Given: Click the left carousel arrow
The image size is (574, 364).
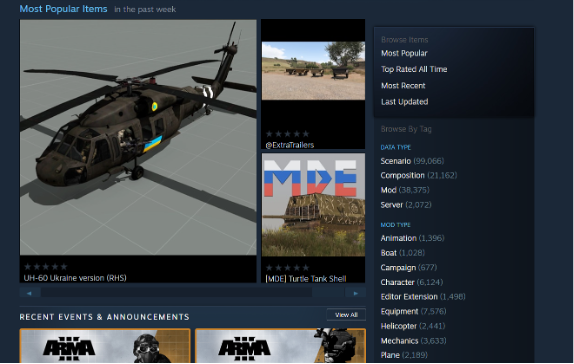Looking at the screenshot, I should (x=30, y=293).
